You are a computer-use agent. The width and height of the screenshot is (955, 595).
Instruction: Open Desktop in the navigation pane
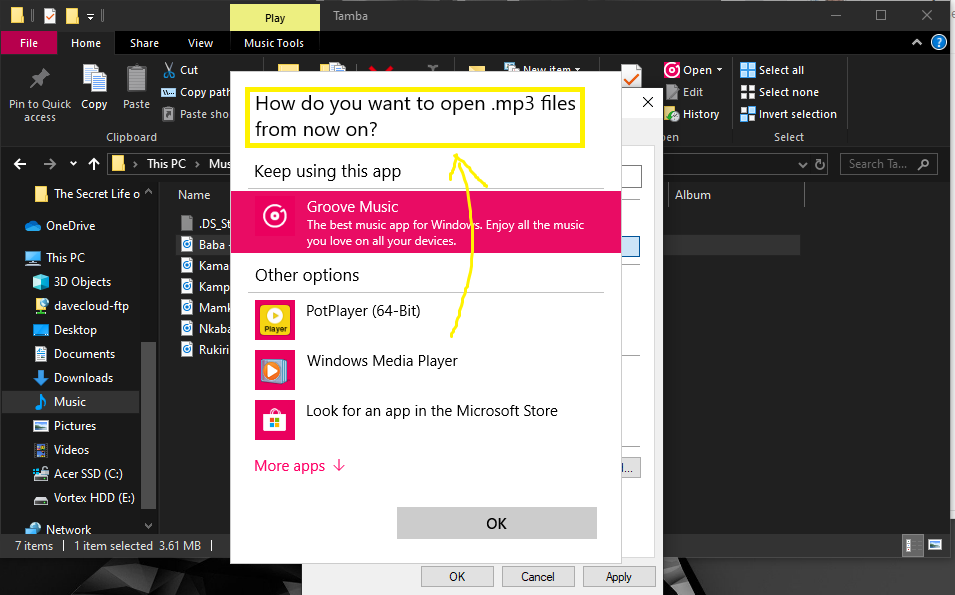65,330
